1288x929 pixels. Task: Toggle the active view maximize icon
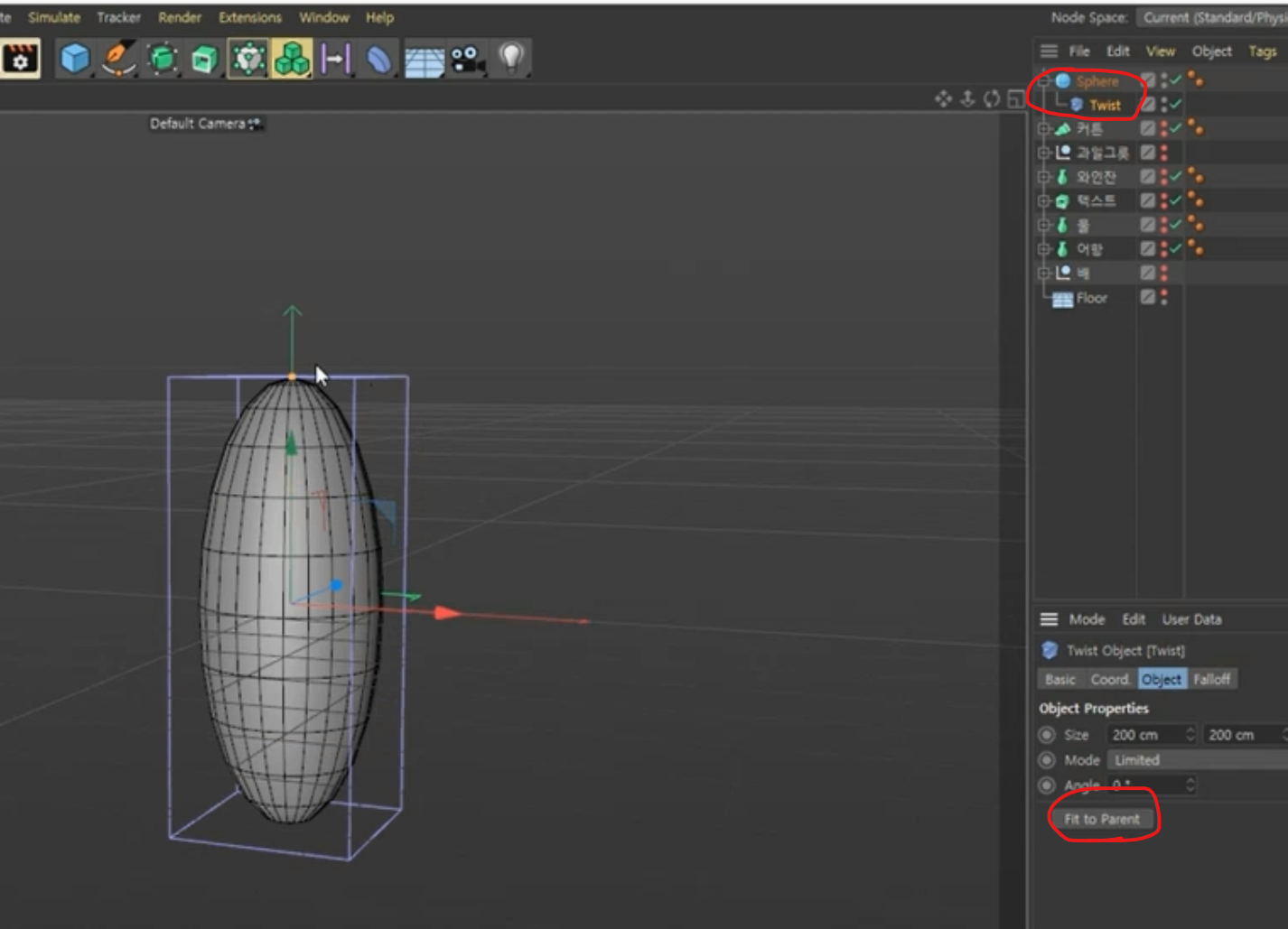coord(1016,98)
